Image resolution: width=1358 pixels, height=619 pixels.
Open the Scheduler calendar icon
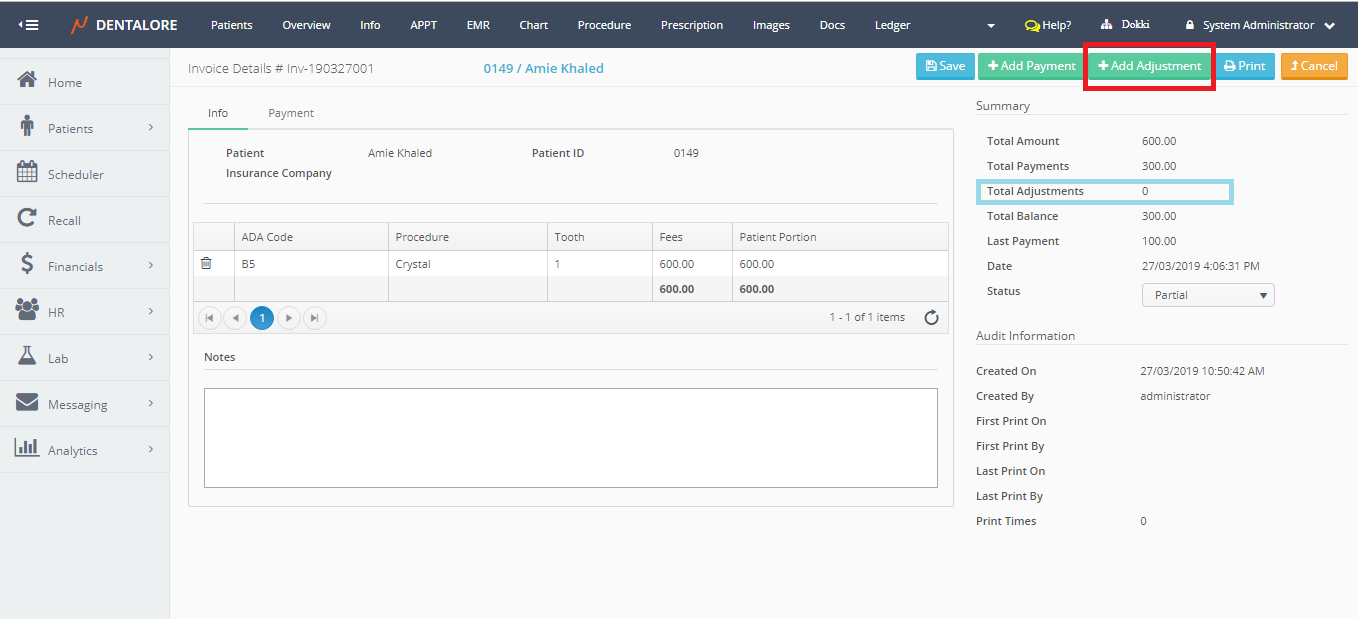pos(28,173)
